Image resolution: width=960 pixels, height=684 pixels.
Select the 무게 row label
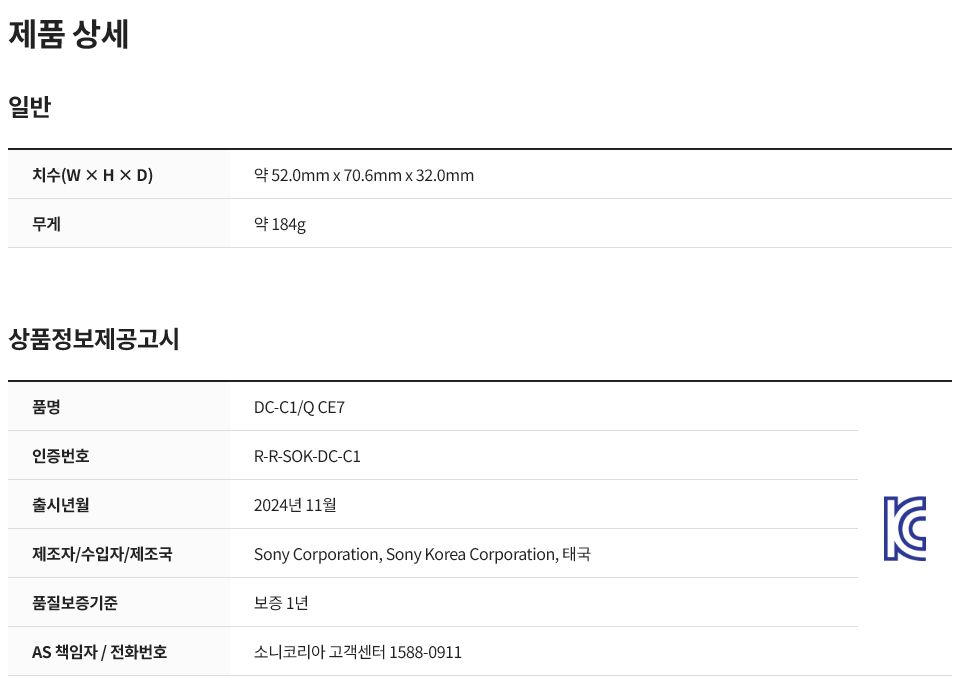tap(47, 224)
